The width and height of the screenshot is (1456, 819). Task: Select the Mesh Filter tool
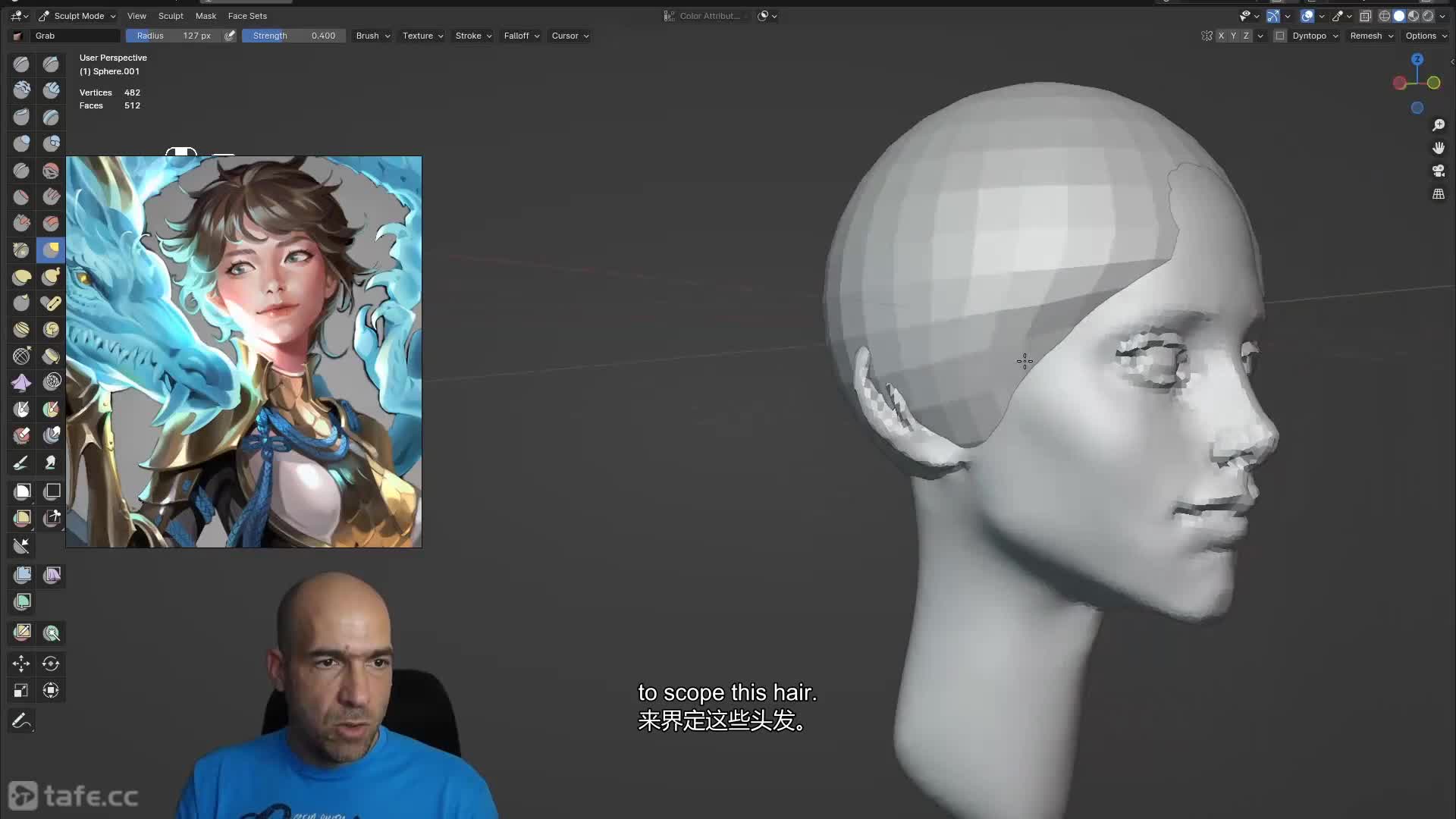coord(21,576)
